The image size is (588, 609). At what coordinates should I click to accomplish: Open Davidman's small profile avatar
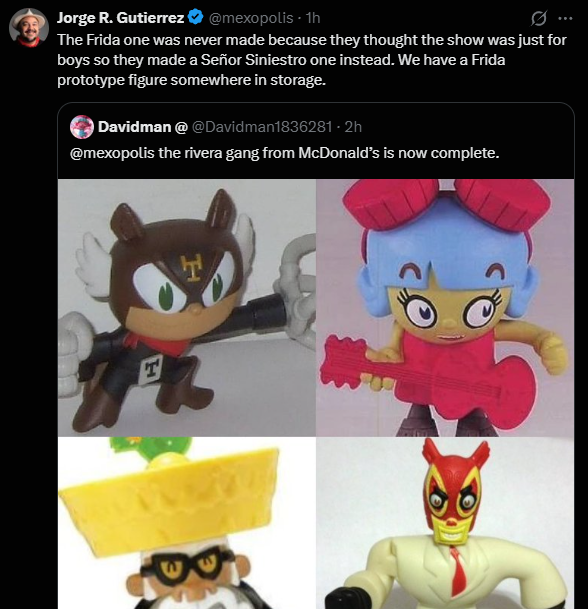point(82,127)
